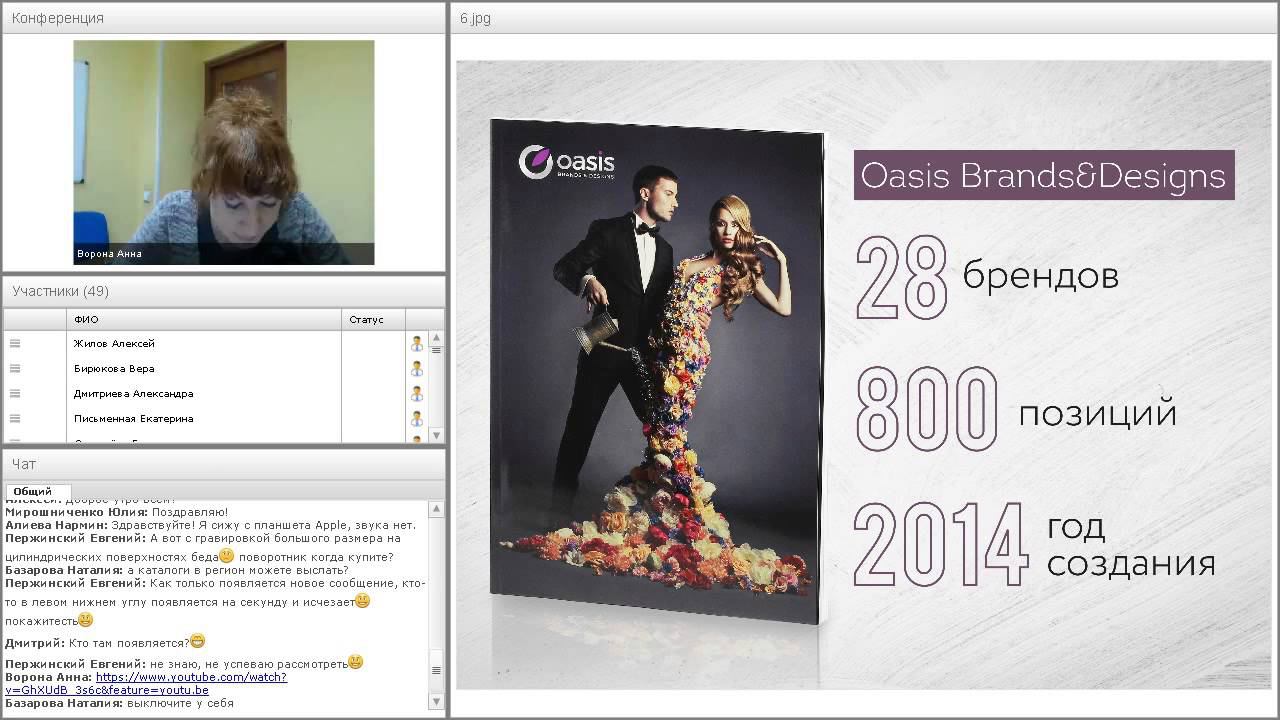Open the YouTube link posted by Ворона Анна
1280x720 pixels.
(146, 684)
